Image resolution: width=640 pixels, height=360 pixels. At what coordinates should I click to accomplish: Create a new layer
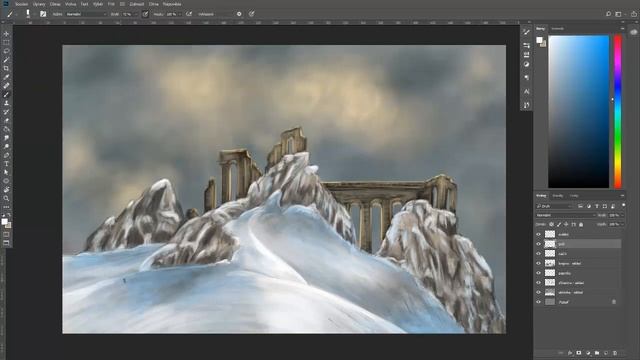606,353
